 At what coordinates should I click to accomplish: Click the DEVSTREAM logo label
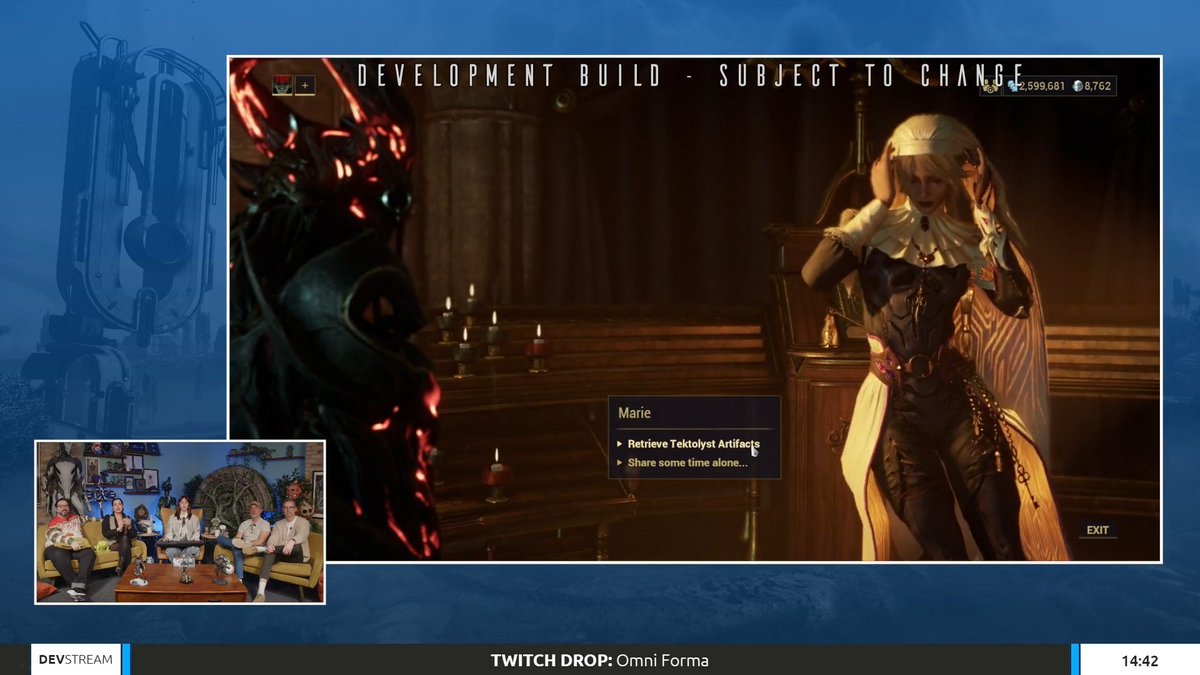pyautogui.click(x=76, y=660)
